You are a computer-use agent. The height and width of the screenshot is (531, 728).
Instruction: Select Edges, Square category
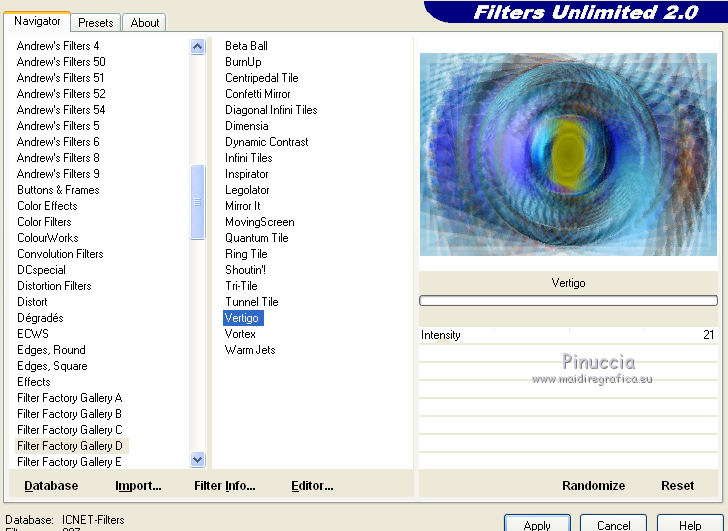[x=52, y=366]
